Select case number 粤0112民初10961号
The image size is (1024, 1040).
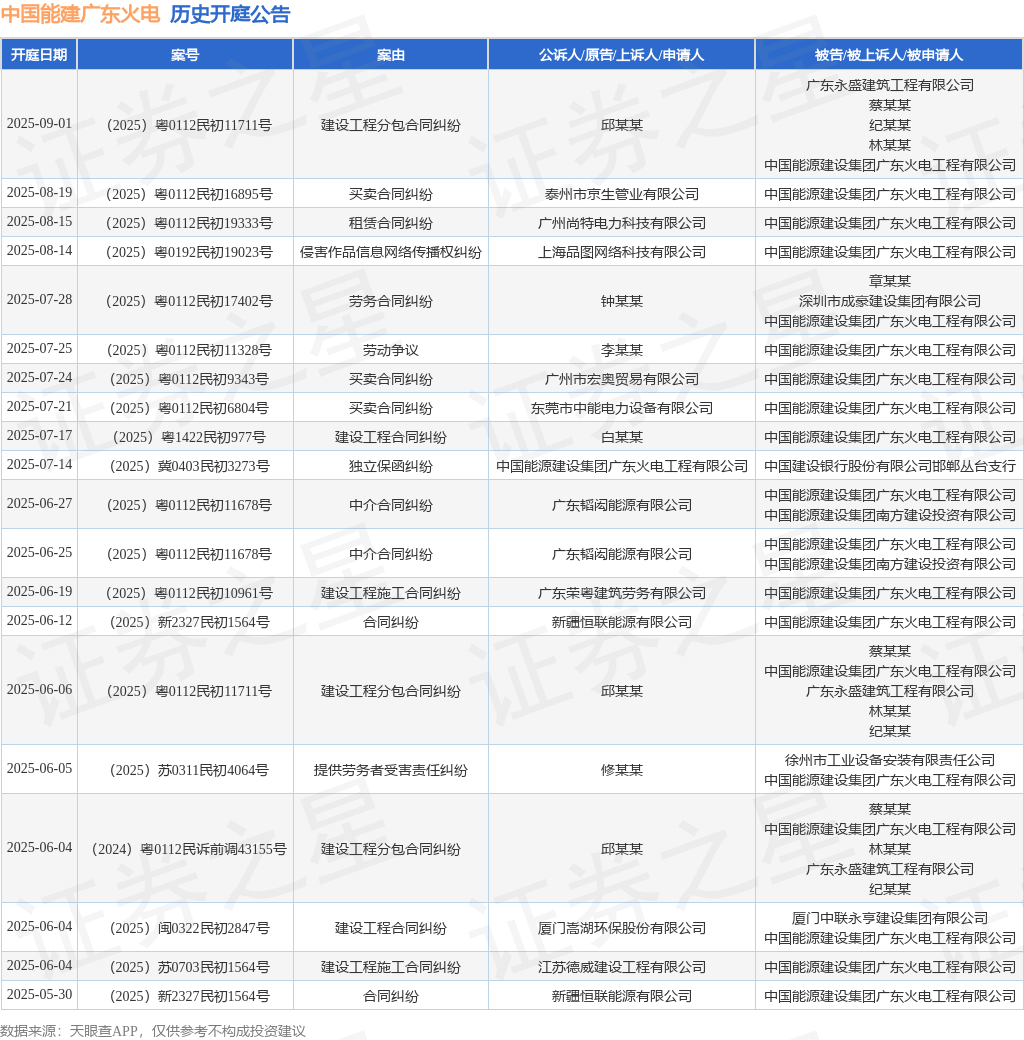tap(189, 594)
